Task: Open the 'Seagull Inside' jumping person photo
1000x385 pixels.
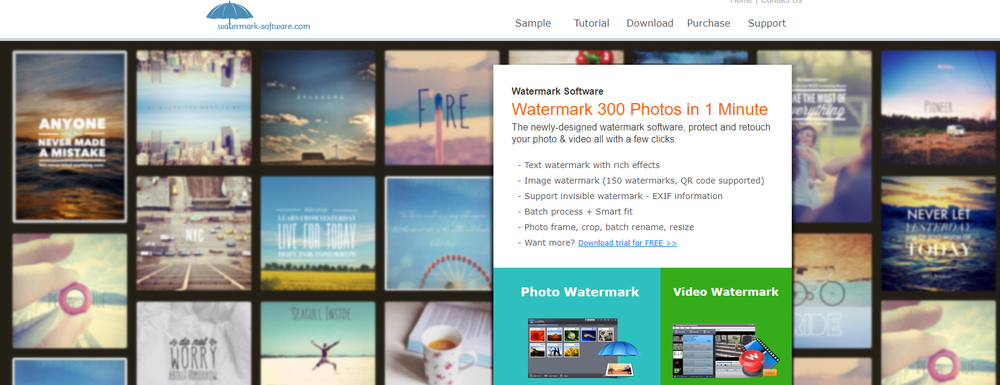Action: (318, 343)
